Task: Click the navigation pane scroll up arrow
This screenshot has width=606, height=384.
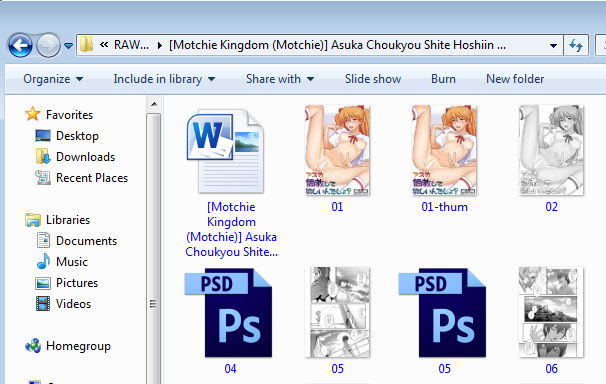Action: 154,104
